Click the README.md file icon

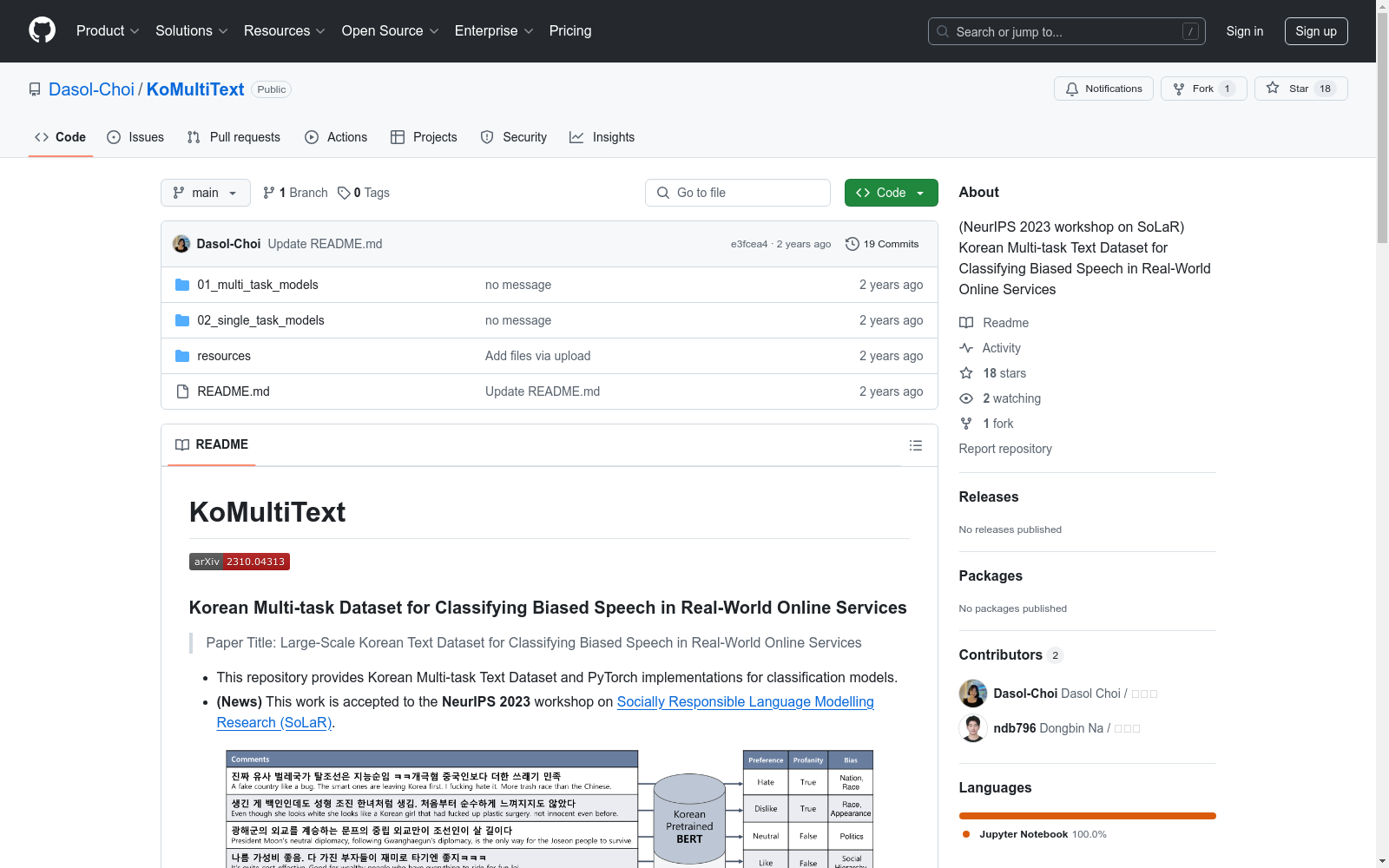pos(182,391)
